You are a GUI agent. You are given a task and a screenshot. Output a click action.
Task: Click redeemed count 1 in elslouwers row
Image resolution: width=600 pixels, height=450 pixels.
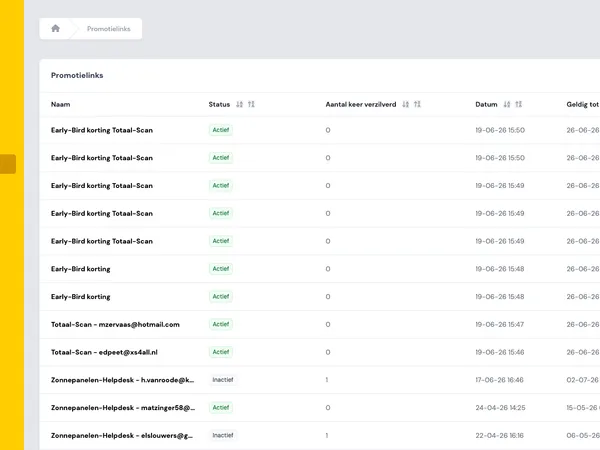point(327,435)
